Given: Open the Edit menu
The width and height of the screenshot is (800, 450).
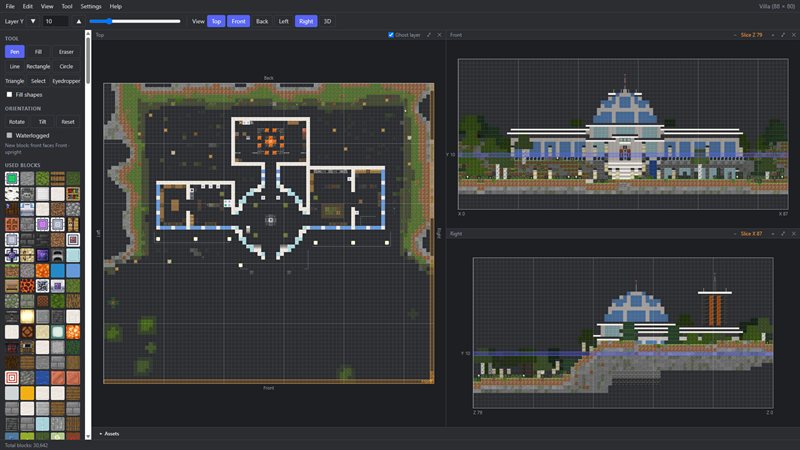Looking at the screenshot, I should pyautogui.click(x=28, y=7).
